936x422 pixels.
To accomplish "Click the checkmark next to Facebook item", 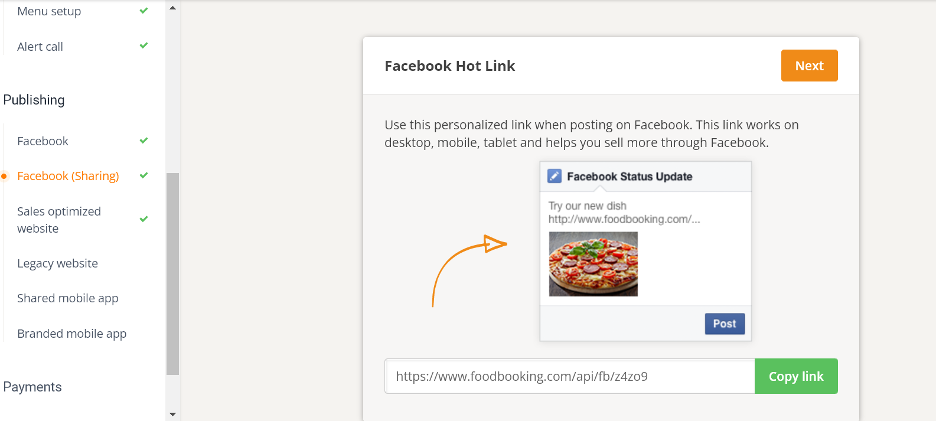I will coord(143,140).
